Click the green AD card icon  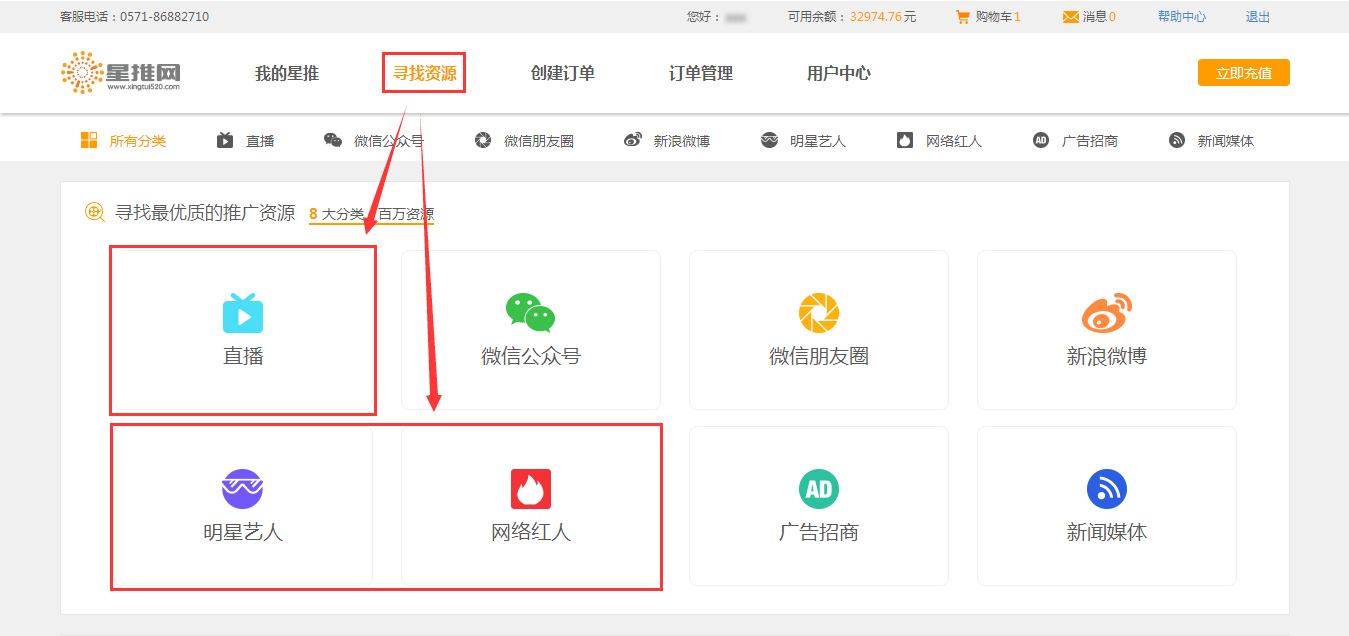coord(819,489)
